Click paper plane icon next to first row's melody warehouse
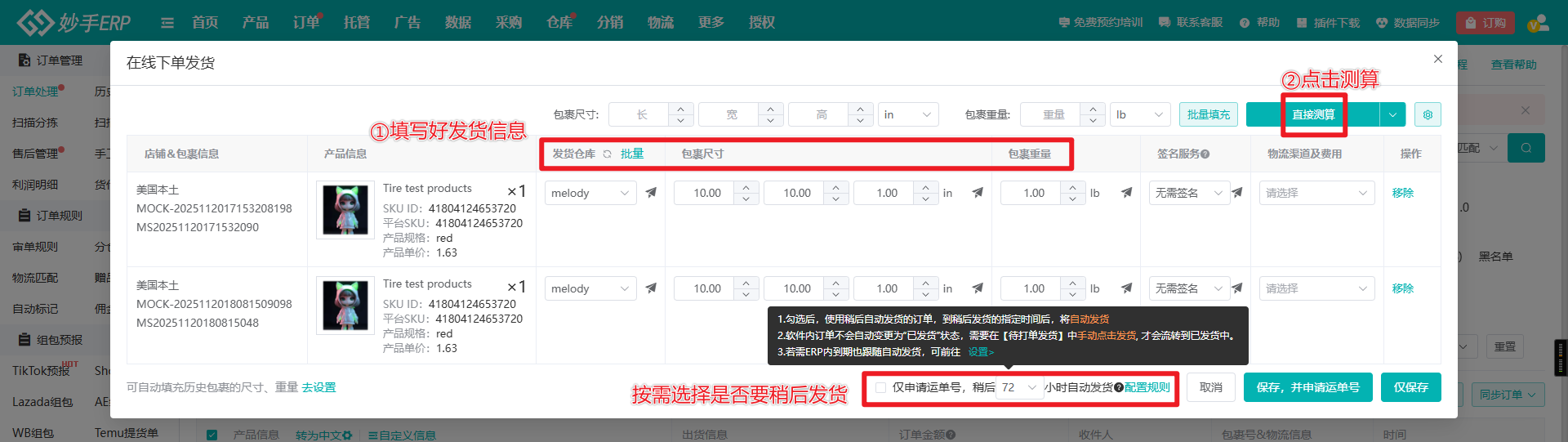Screen dimensions: 1568x442 (x=651, y=193)
